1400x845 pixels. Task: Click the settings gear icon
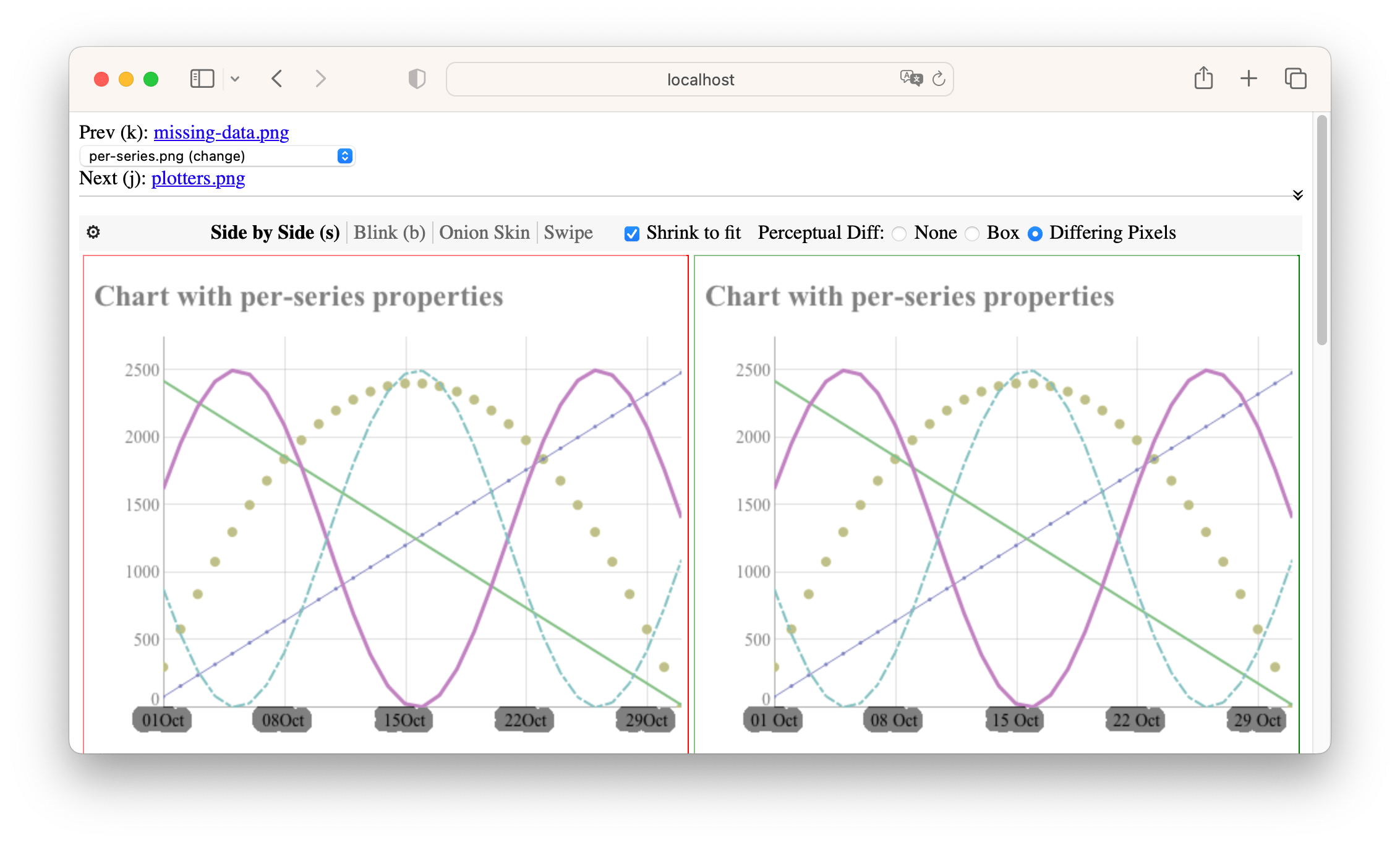(x=93, y=232)
